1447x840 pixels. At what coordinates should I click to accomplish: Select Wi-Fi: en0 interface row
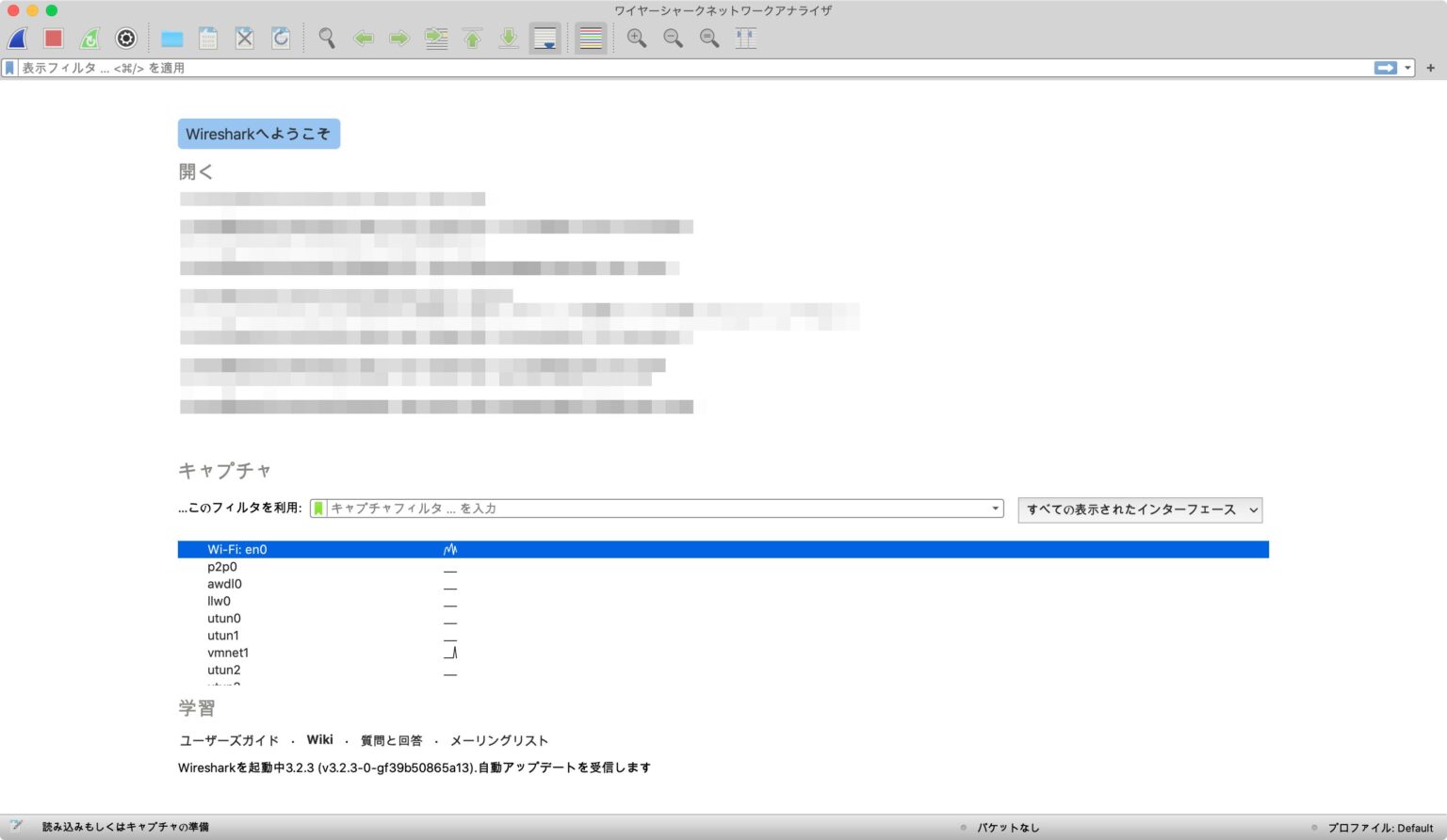pos(723,550)
